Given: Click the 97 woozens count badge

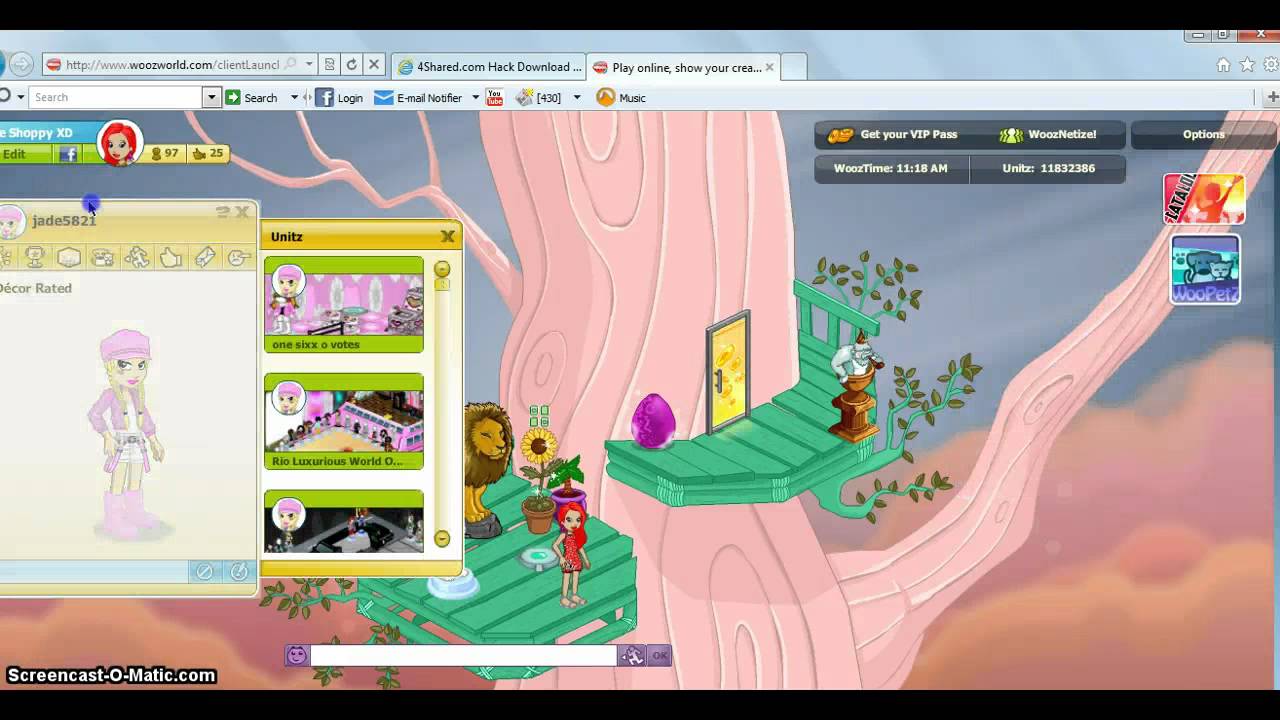Looking at the screenshot, I should [x=164, y=153].
